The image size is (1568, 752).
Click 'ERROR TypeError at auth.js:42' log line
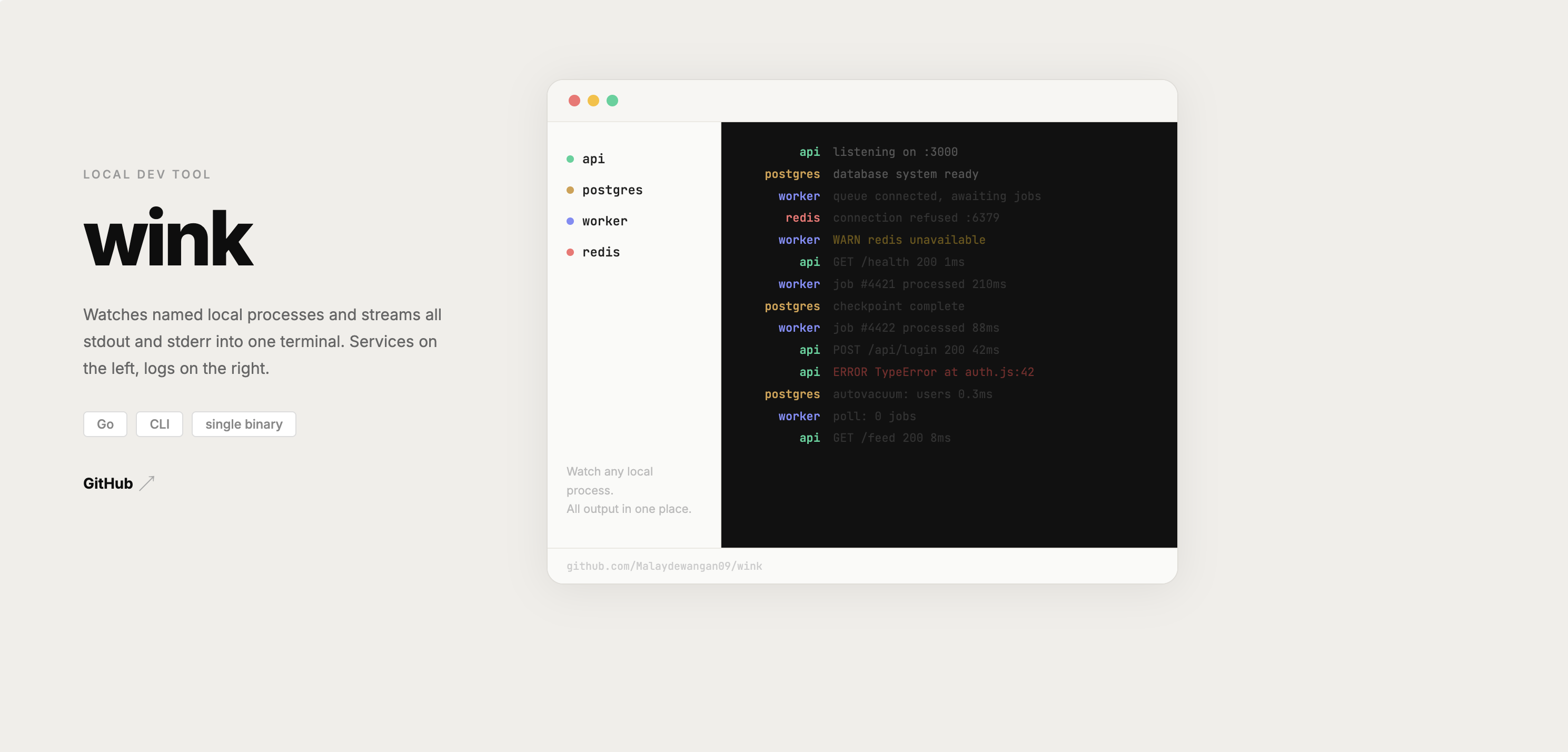click(x=933, y=372)
